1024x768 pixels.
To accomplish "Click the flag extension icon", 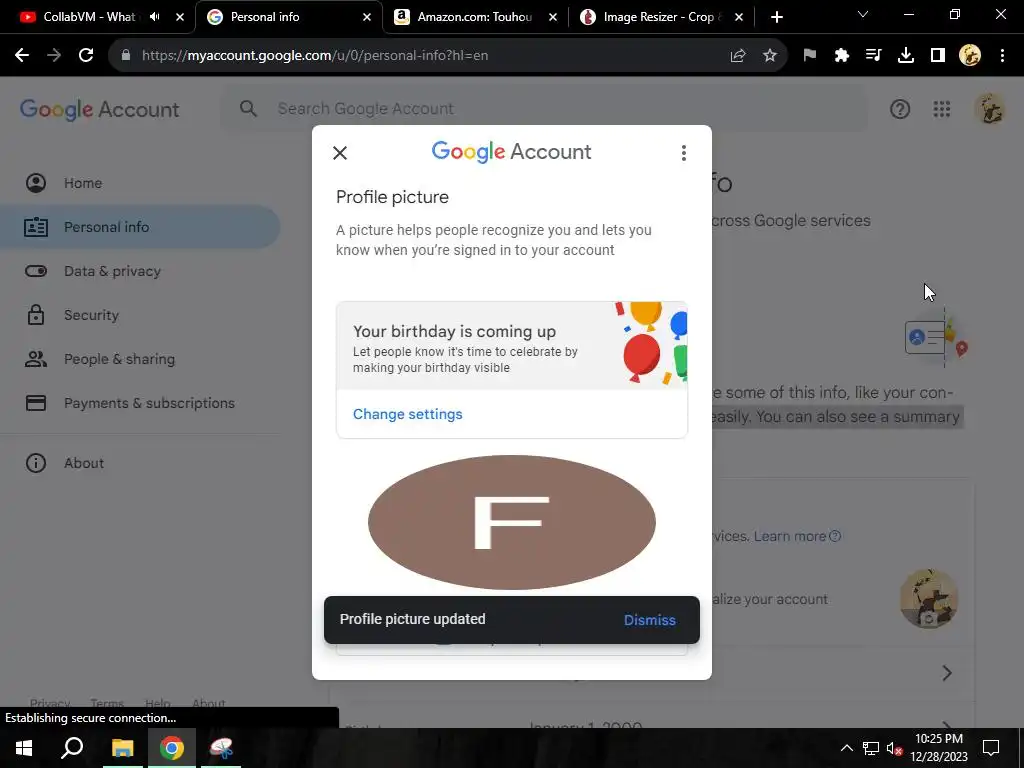I will (x=810, y=56).
